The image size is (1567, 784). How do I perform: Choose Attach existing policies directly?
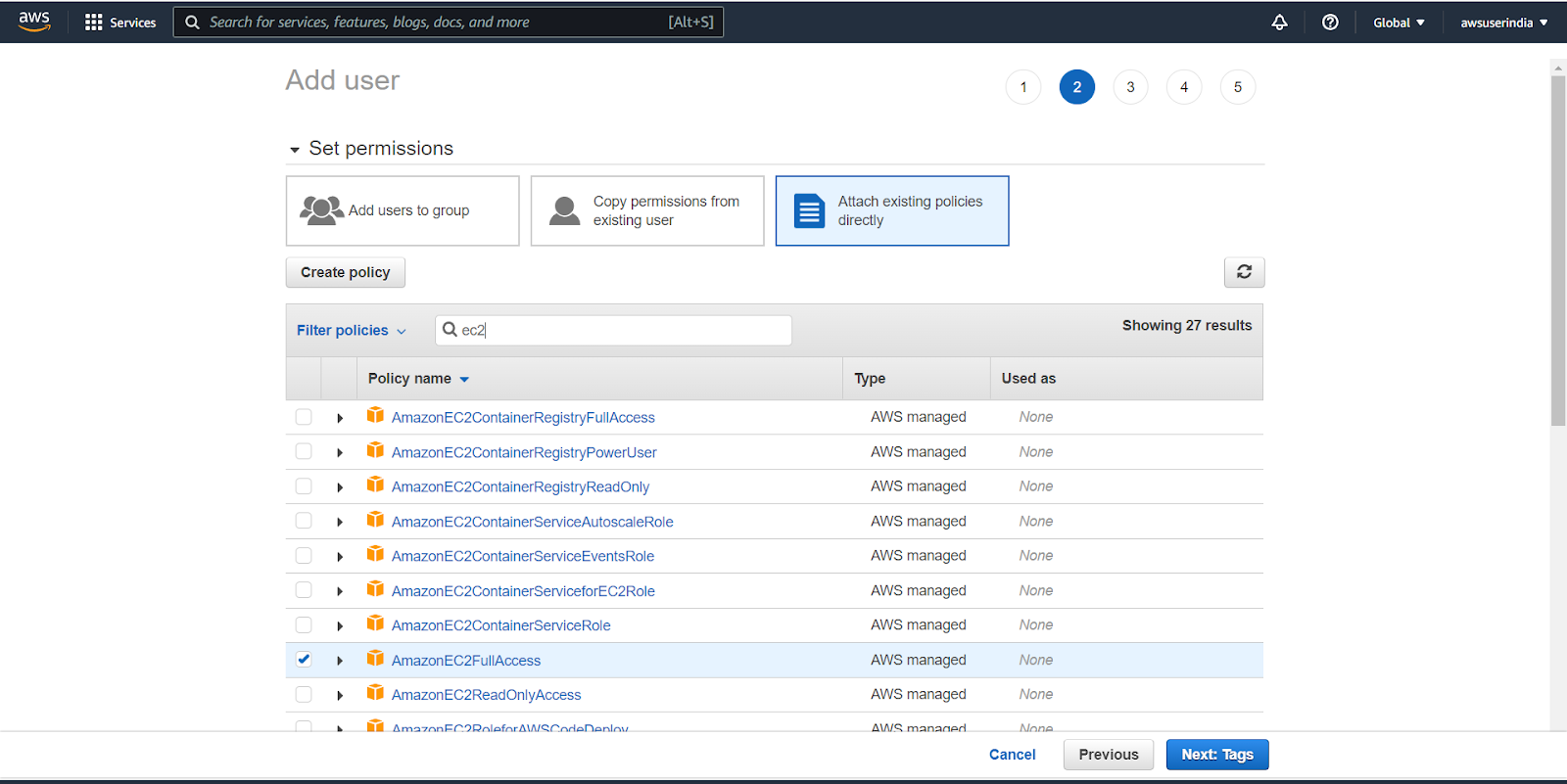tap(892, 210)
